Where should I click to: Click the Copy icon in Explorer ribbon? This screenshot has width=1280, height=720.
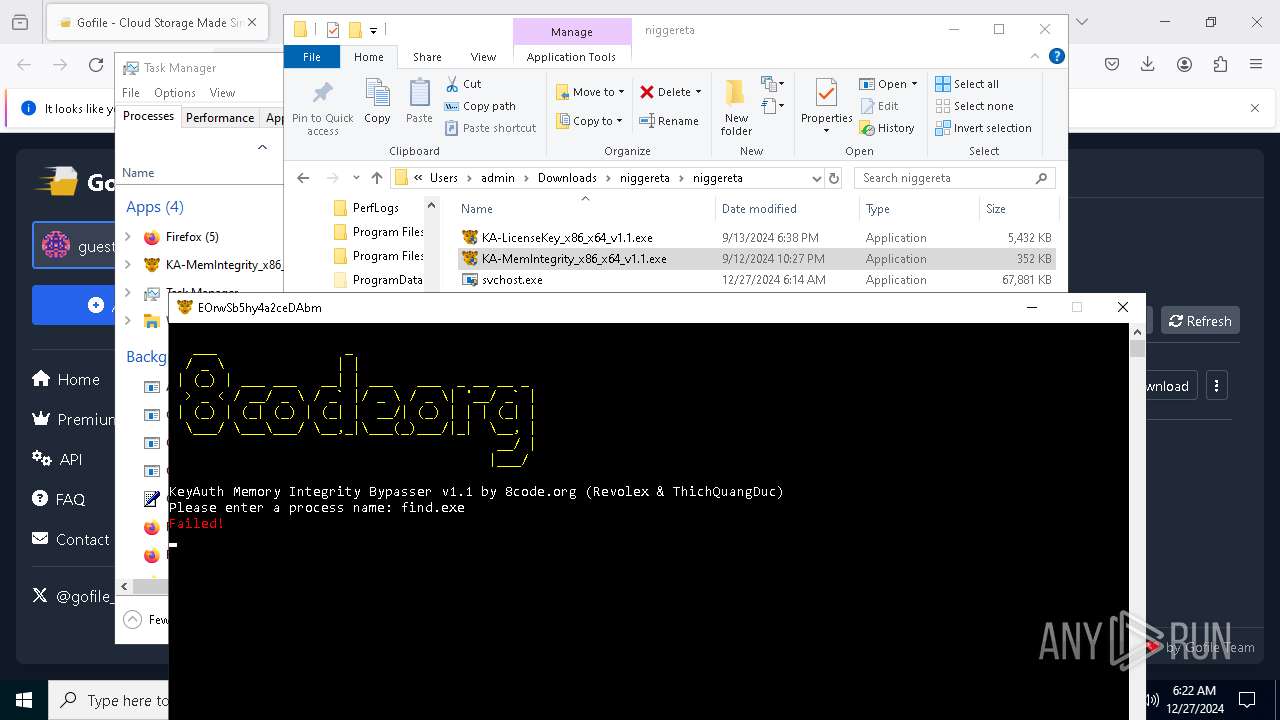pyautogui.click(x=377, y=102)
